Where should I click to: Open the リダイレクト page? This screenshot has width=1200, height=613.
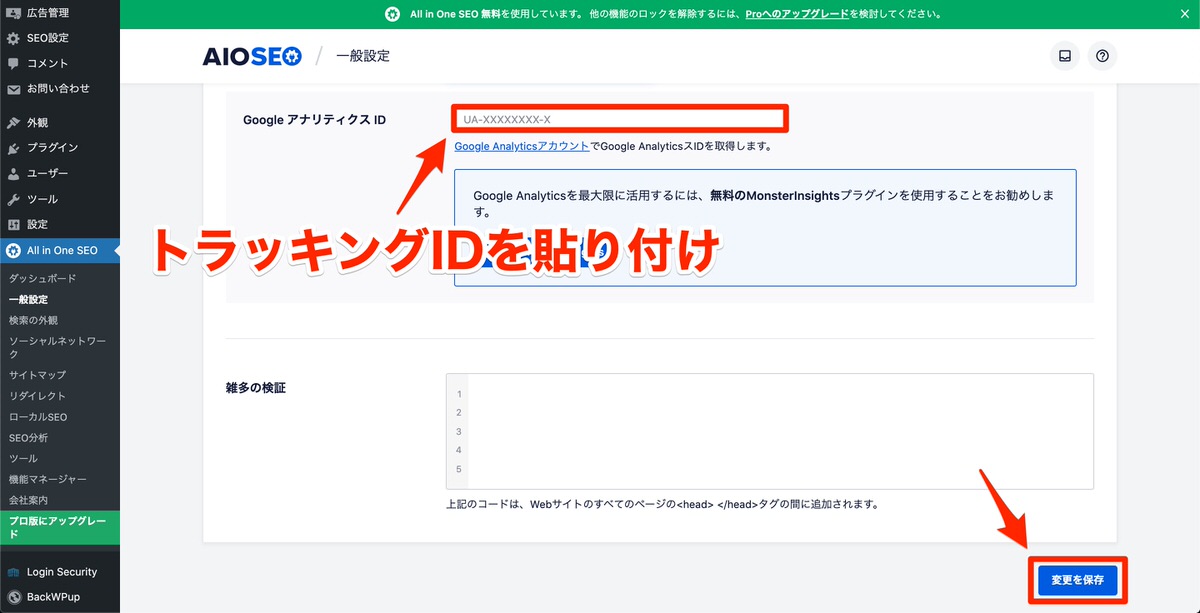pyautogui.click(x=37, y=395)
